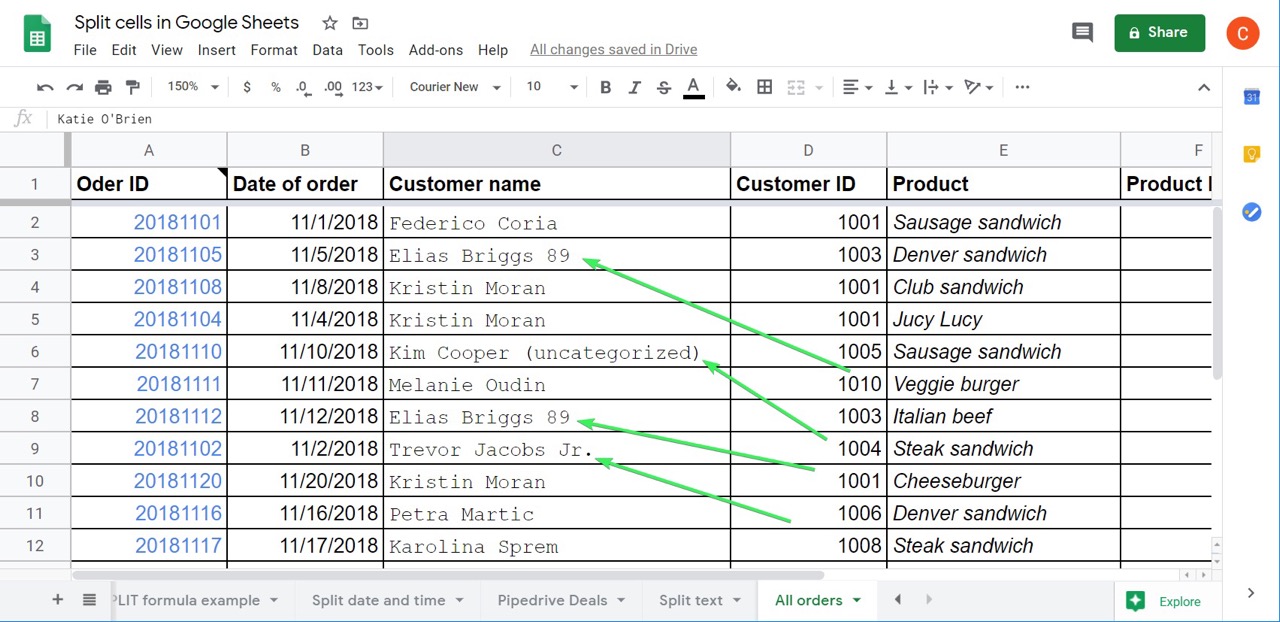Toggle italic text style
This screenshot has height=622, width=1280.
pyautogui.click(x=634, y=88)
